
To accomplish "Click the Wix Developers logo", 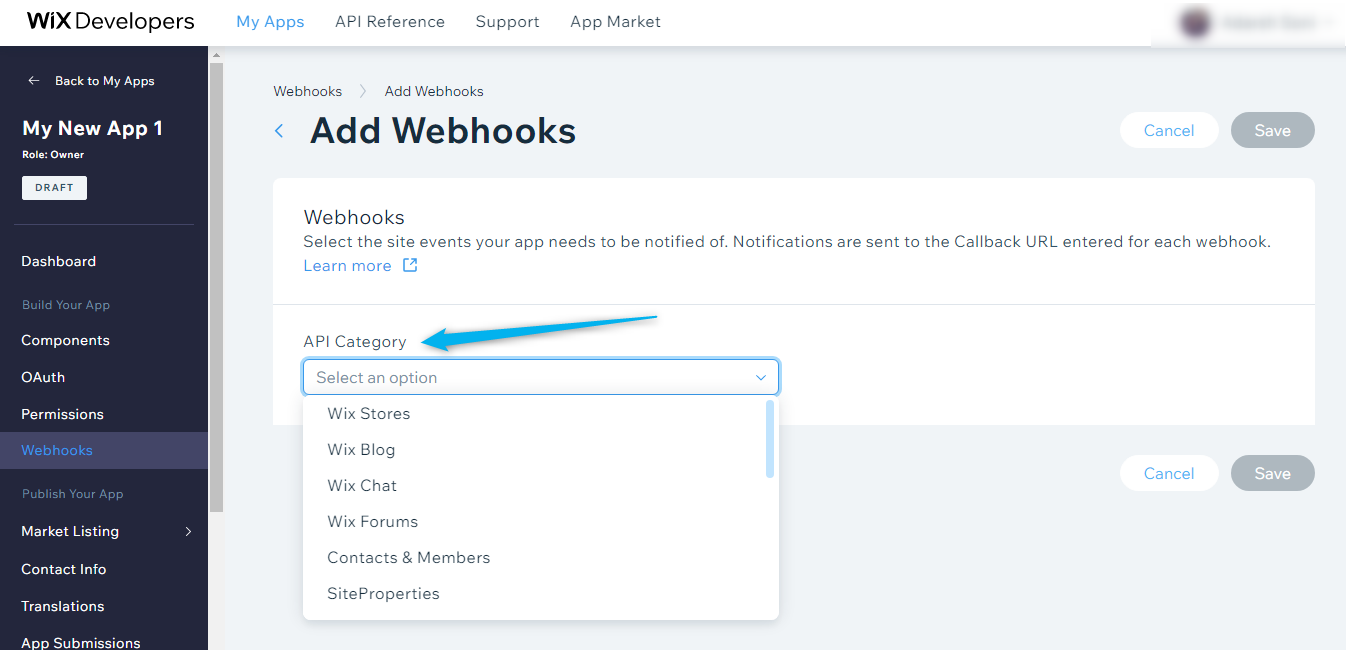I will (x=110, y=22).
